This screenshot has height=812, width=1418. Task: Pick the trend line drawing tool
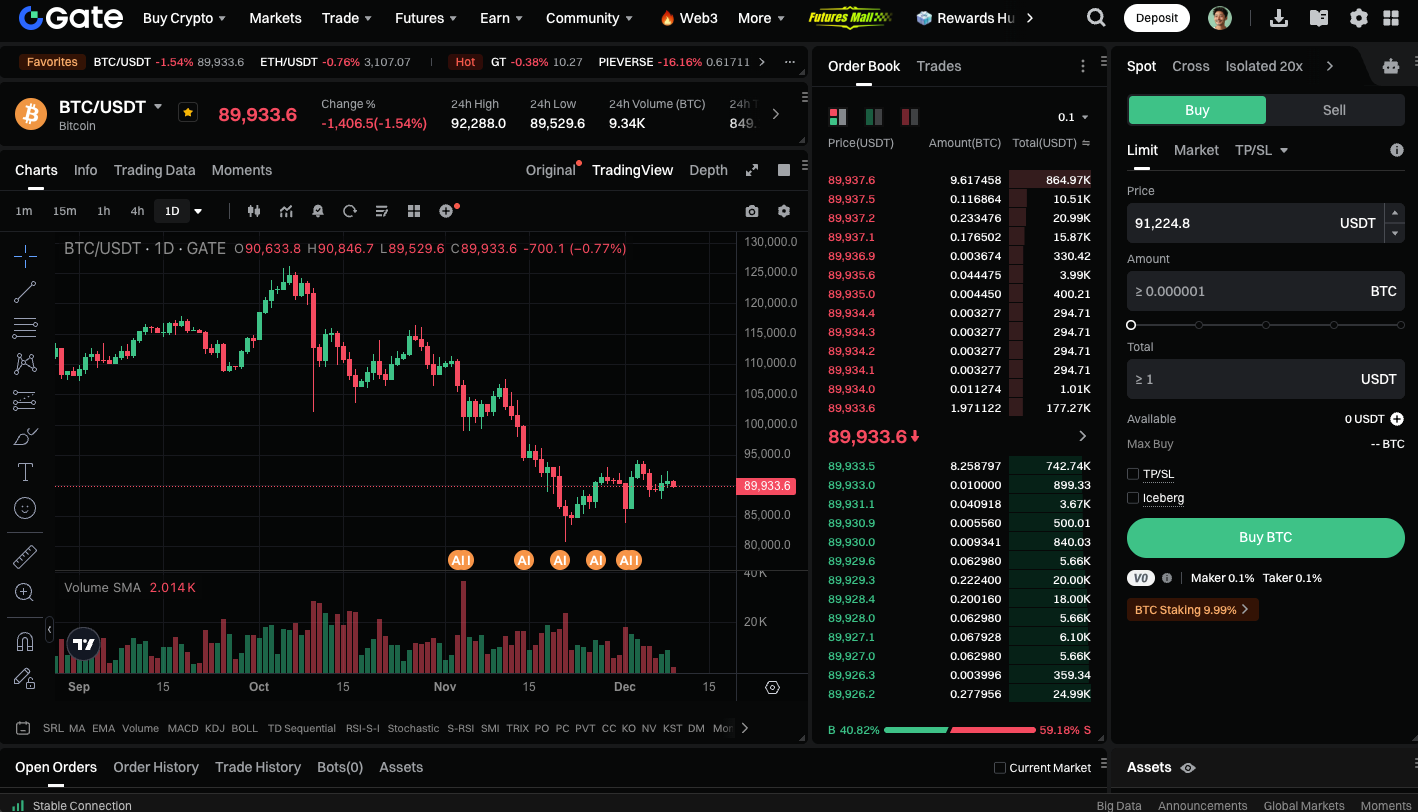pos(25,292)
